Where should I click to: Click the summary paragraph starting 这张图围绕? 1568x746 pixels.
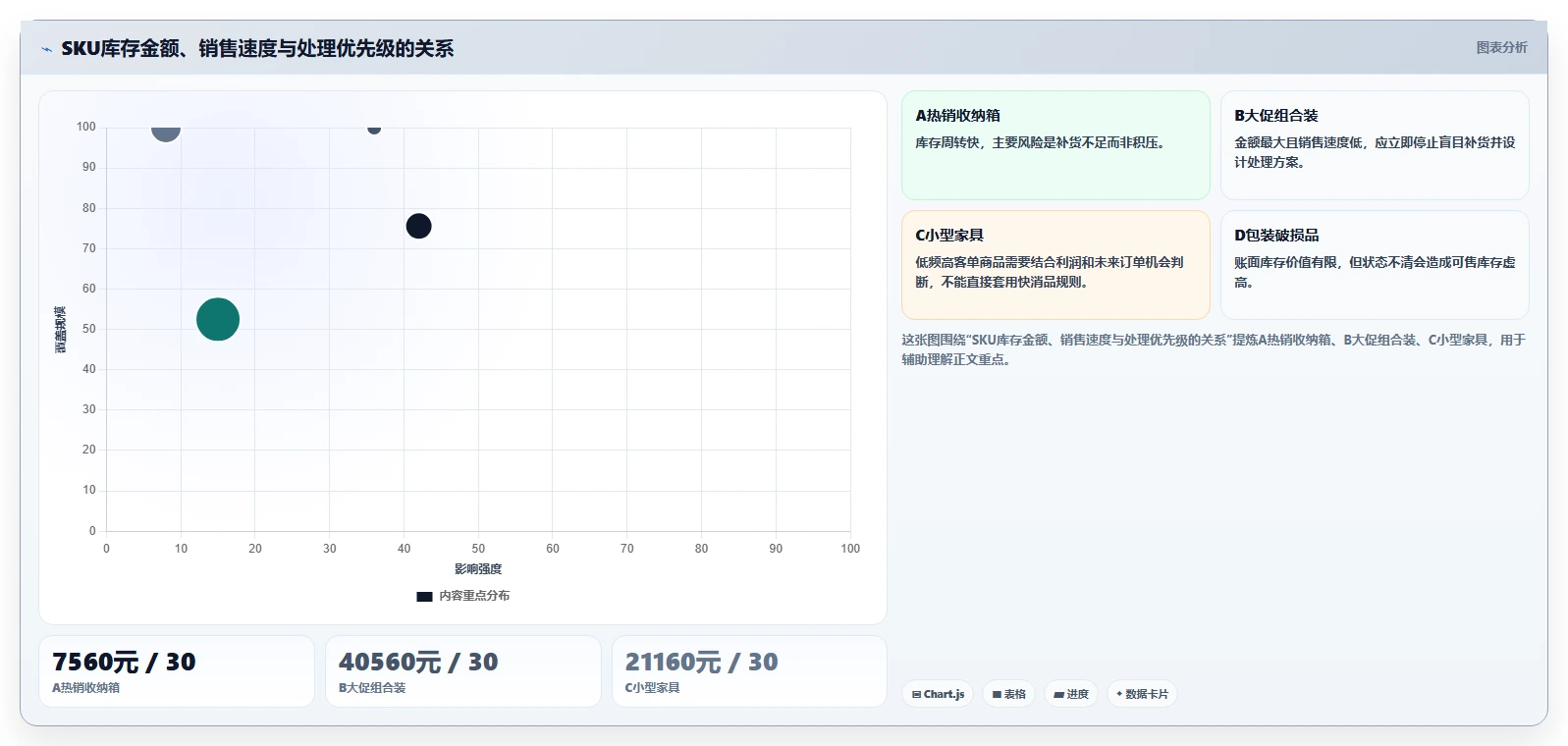(1214, 349)
